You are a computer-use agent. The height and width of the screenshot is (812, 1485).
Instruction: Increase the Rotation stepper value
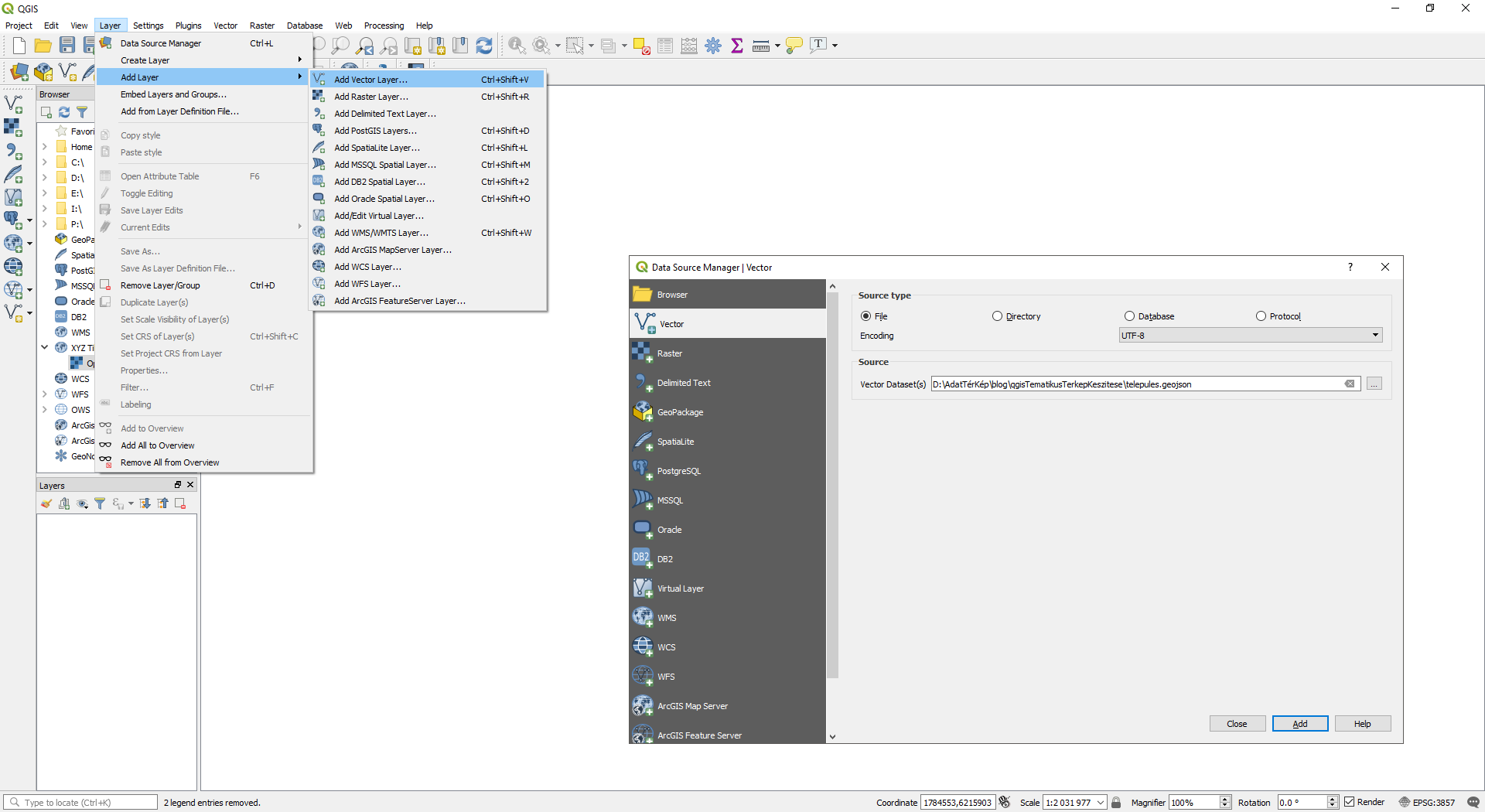(1332, 799)
